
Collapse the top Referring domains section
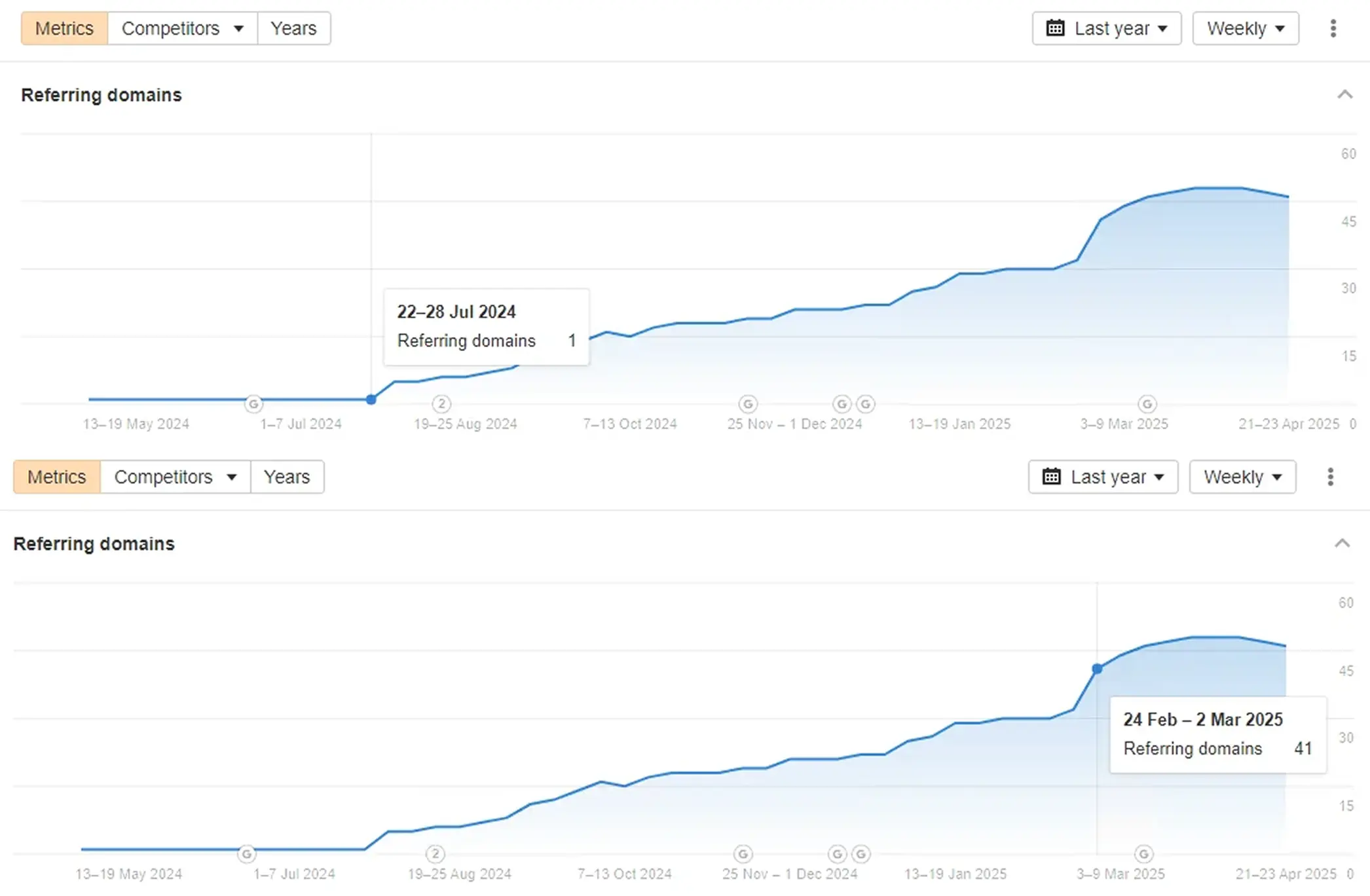pyautogui.click(x=1344, y=95)
